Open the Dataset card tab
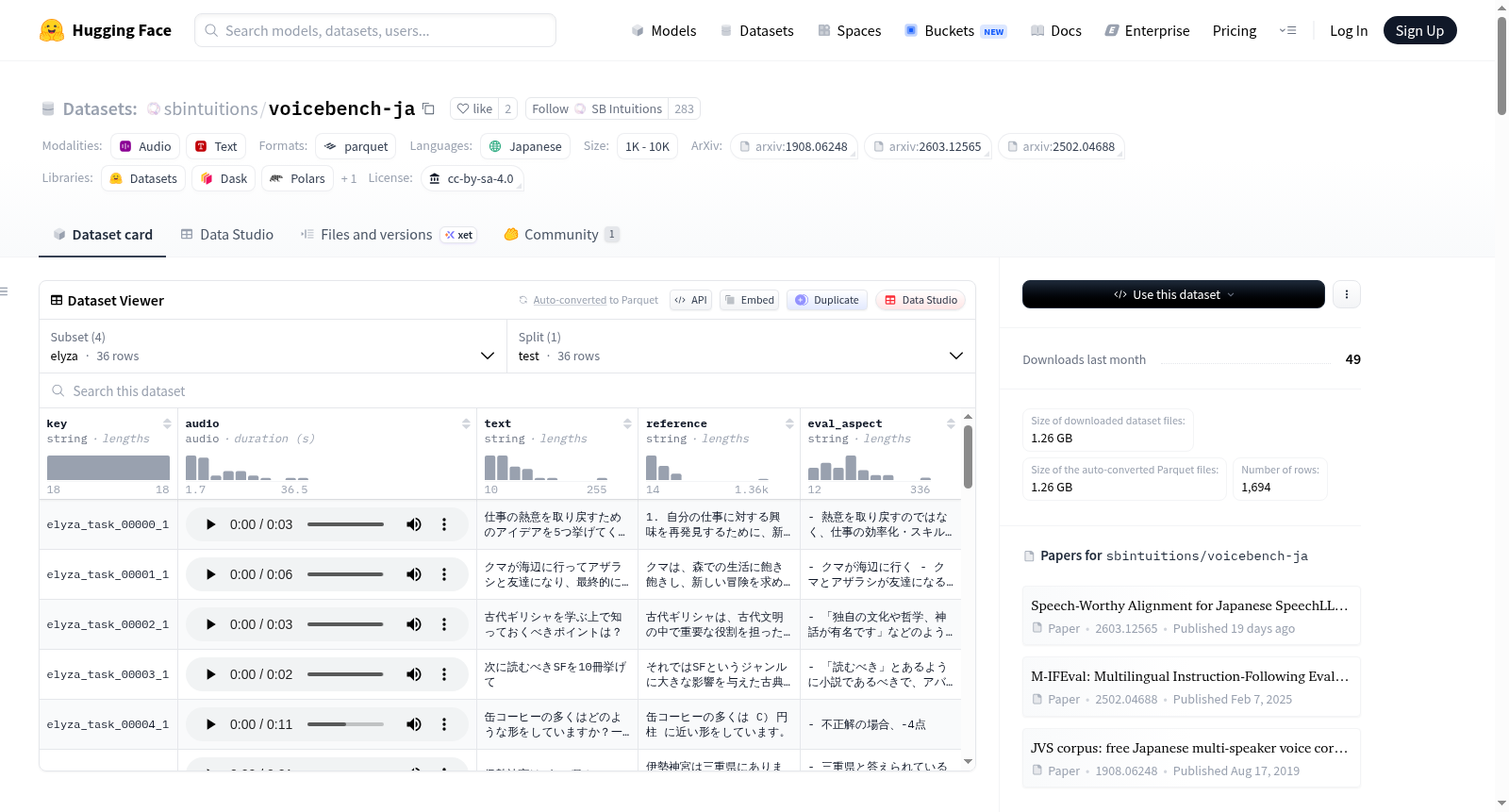The height and width of the screenshot is (812, 1509). point(102,235)
